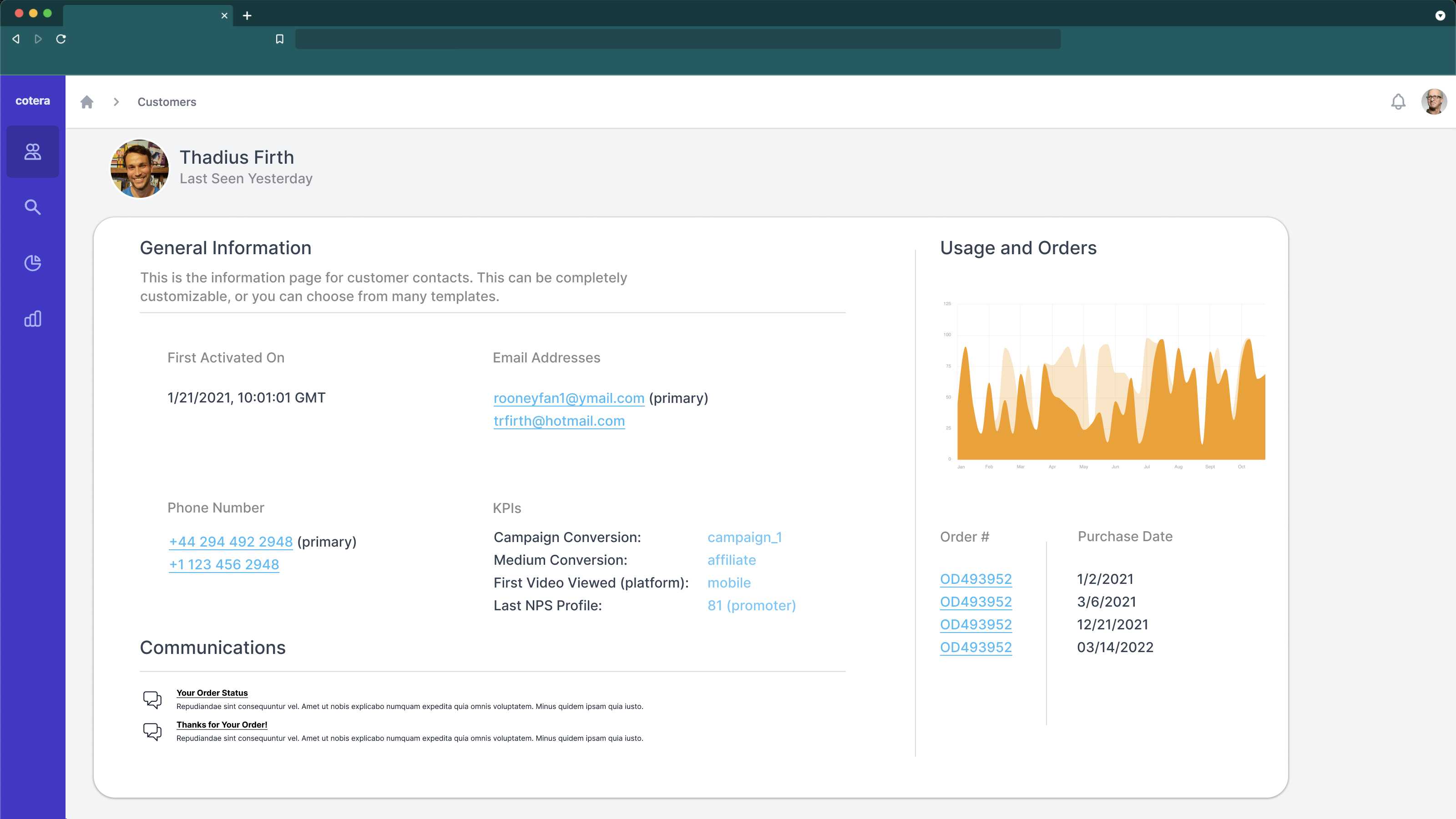Click the bookmark icon in the address bar
1456x819 pixels.
click(279, 39)
